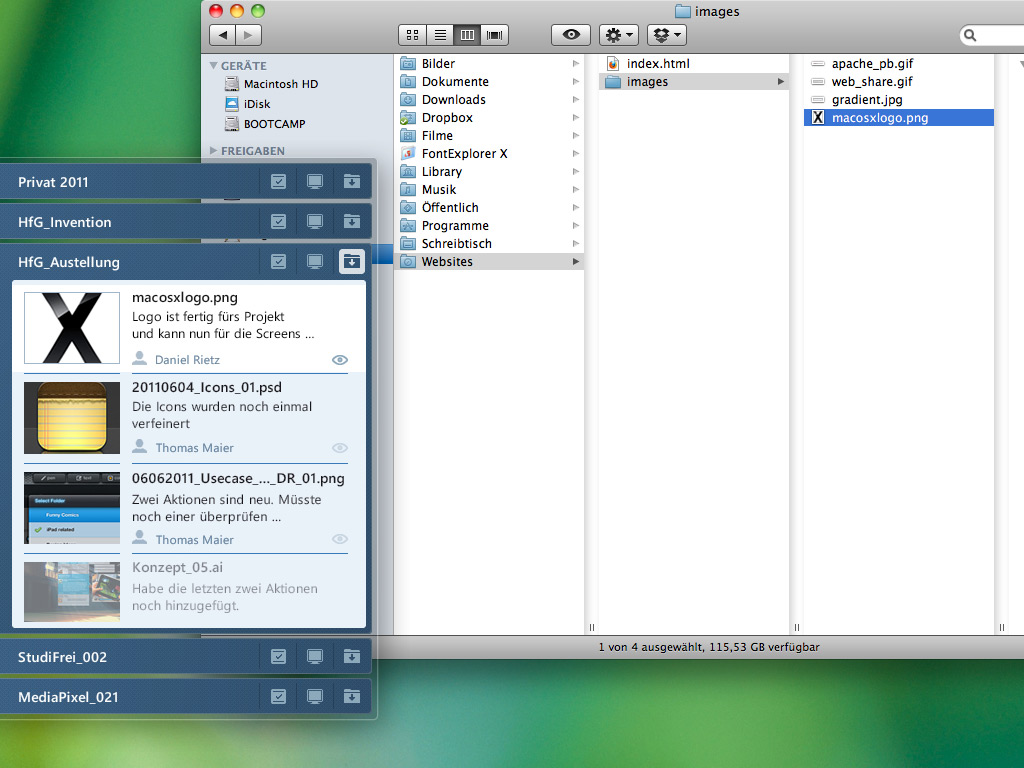Screen dimensions: 1024x768
Task: Toggle checkmark icon for MediaPixel_021
Action: point(278,697)
